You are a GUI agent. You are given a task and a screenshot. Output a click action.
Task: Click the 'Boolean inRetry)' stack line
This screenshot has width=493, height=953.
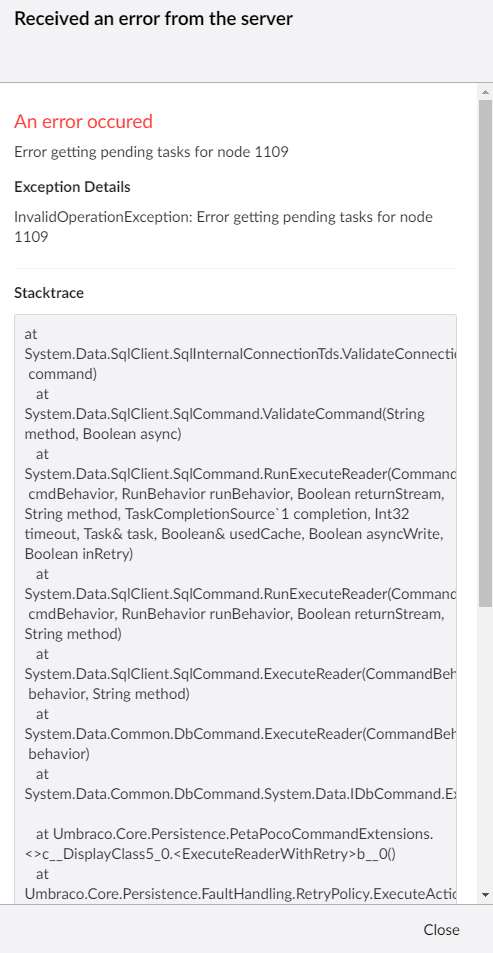pyautogui.click(x=78, y=554)
